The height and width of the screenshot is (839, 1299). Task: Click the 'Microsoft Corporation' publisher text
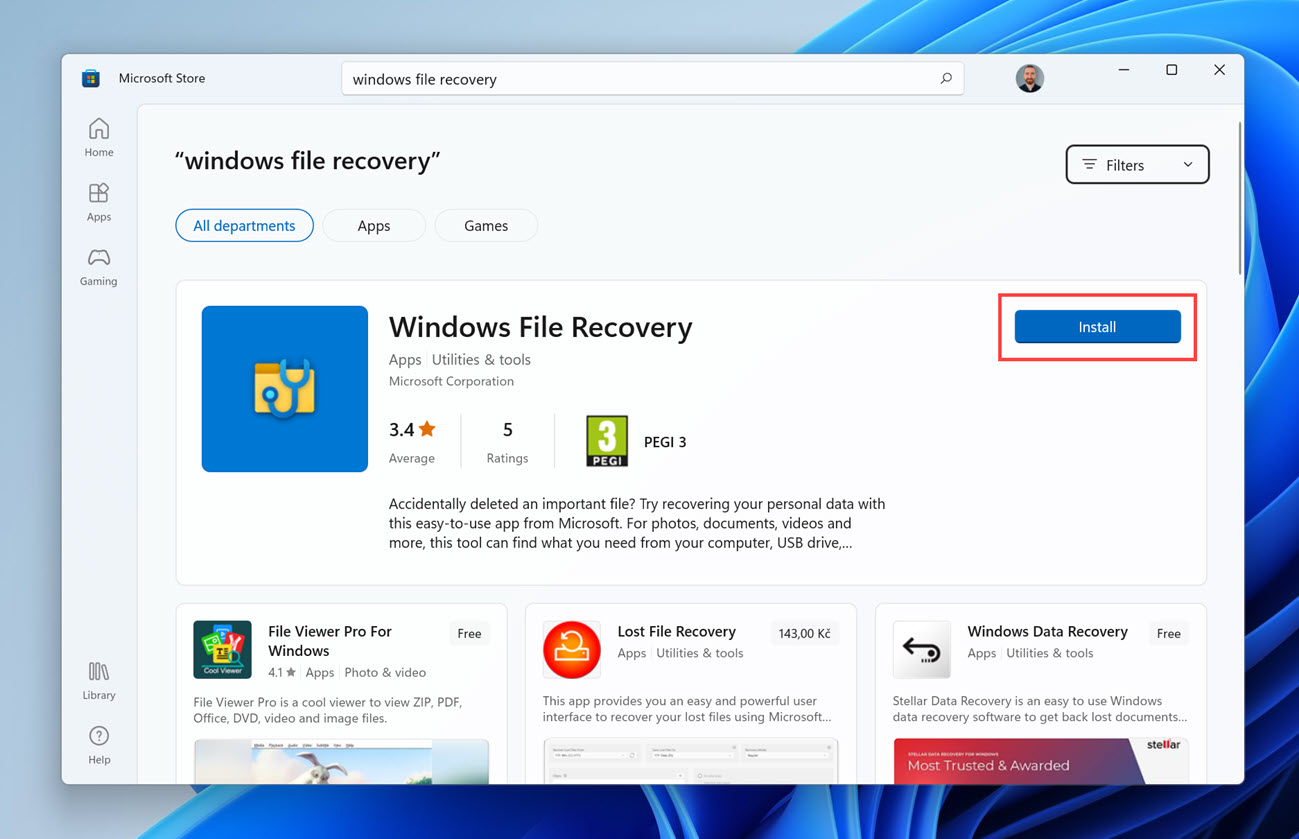pyautogui.click(x=451, y=381)
